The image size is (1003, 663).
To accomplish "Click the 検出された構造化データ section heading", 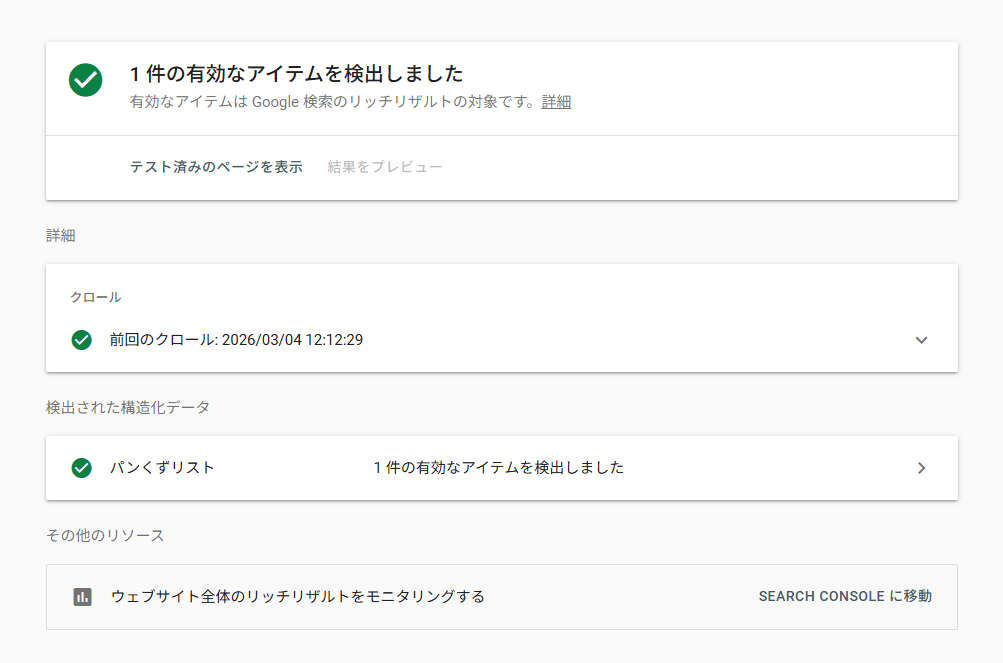I will point(127,407).
